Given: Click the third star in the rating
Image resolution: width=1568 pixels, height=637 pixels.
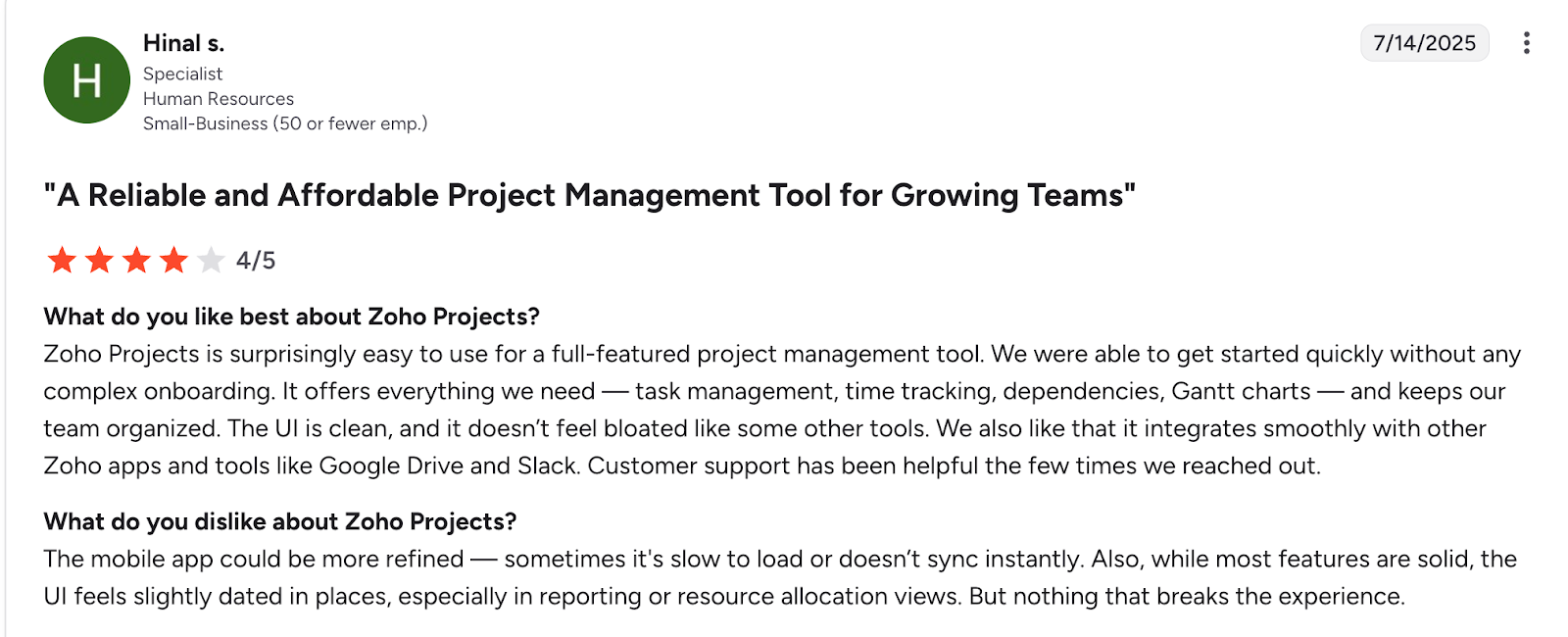Looking at the screenshot, I should [x=138, y=261].
